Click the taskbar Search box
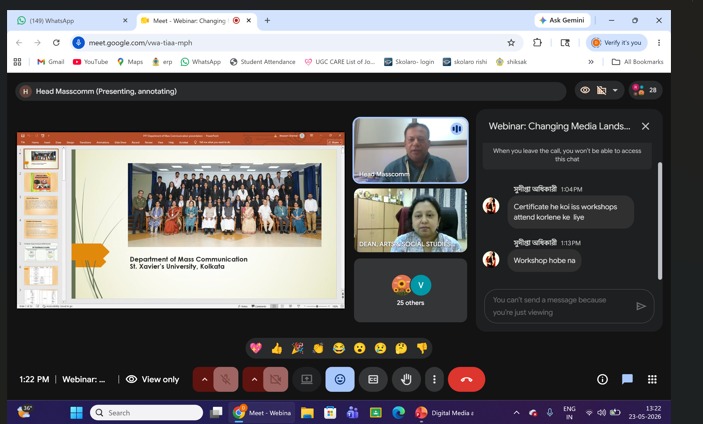 146,412
